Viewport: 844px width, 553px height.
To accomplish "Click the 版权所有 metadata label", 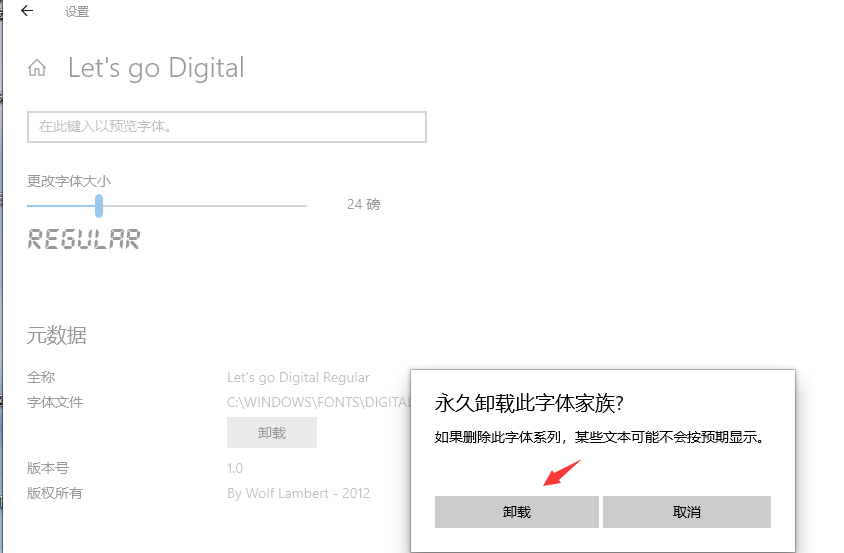I will tap(54, 493).
